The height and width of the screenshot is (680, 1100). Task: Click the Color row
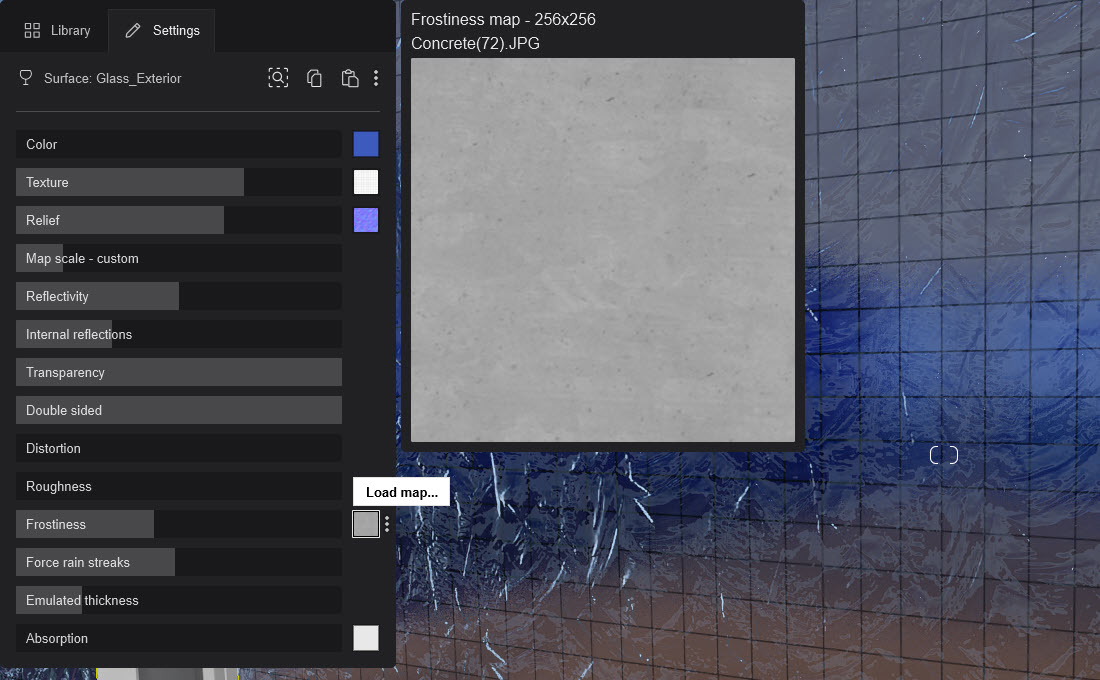pyautogui.click(x=179, y=144)
